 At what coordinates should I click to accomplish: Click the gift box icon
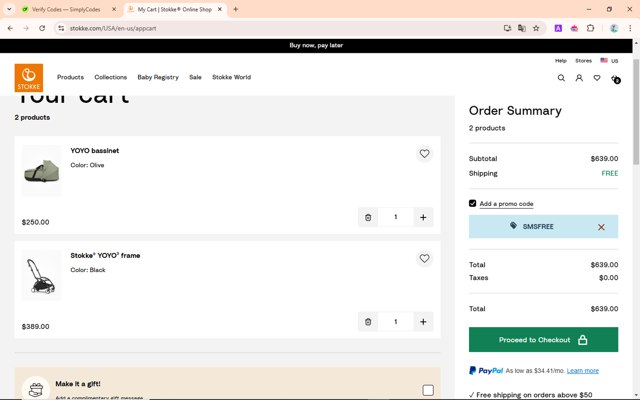click(36, 389)
